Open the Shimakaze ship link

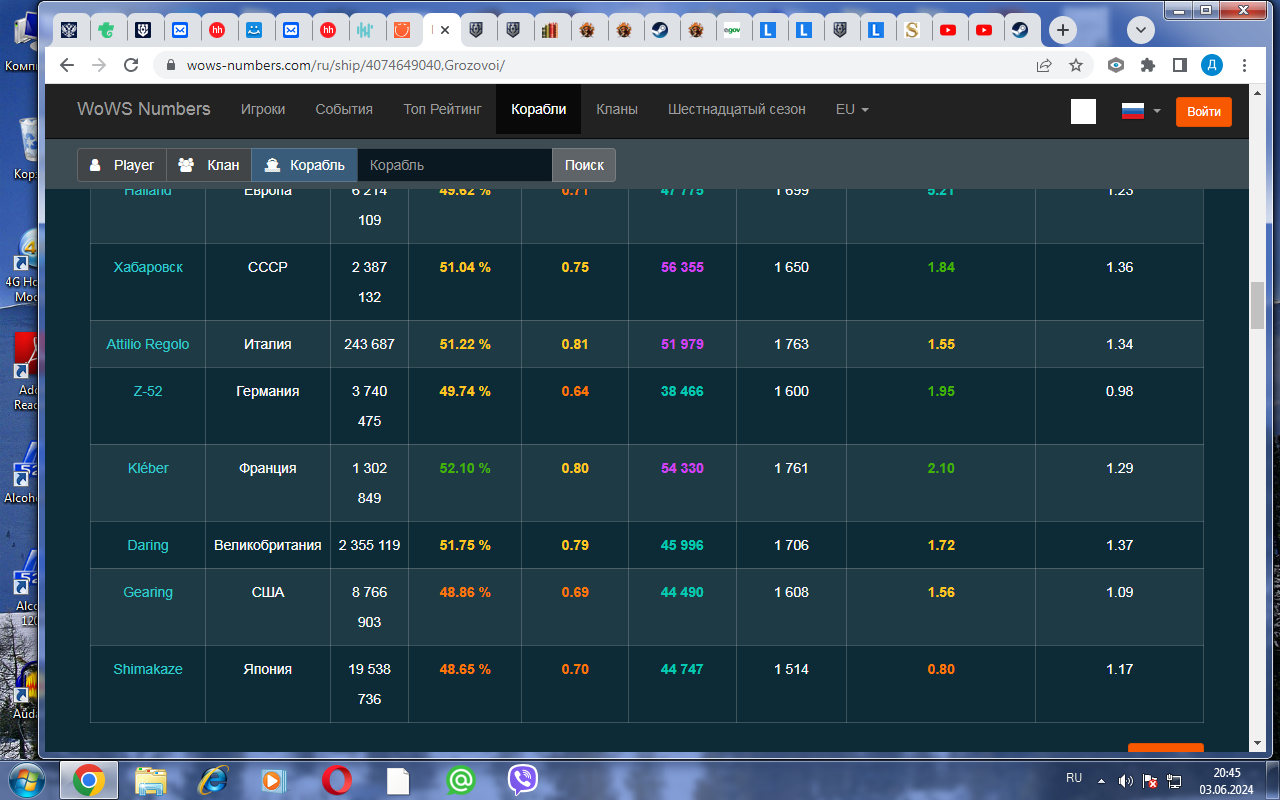point(148,669)
